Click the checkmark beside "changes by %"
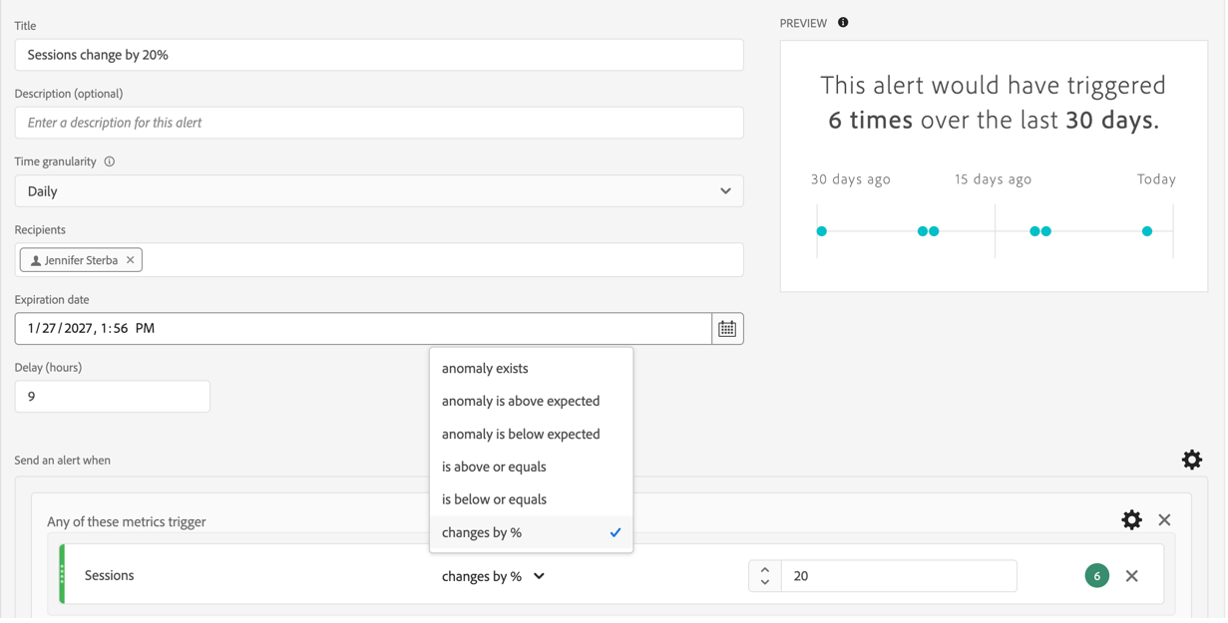Viewport: 1228px width, 623px height. click(617, 532)
